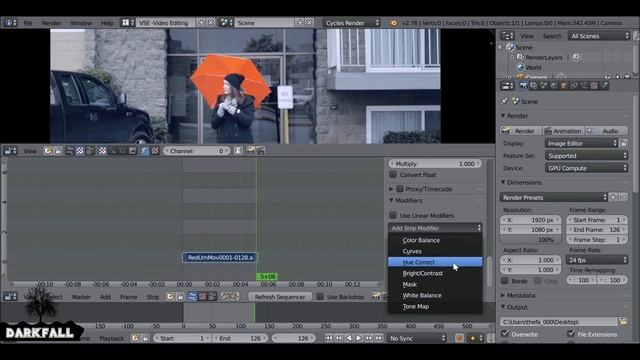Open the 24 fps frame rate dropdown
640x360 pixels.
click(x=597, y=260)
